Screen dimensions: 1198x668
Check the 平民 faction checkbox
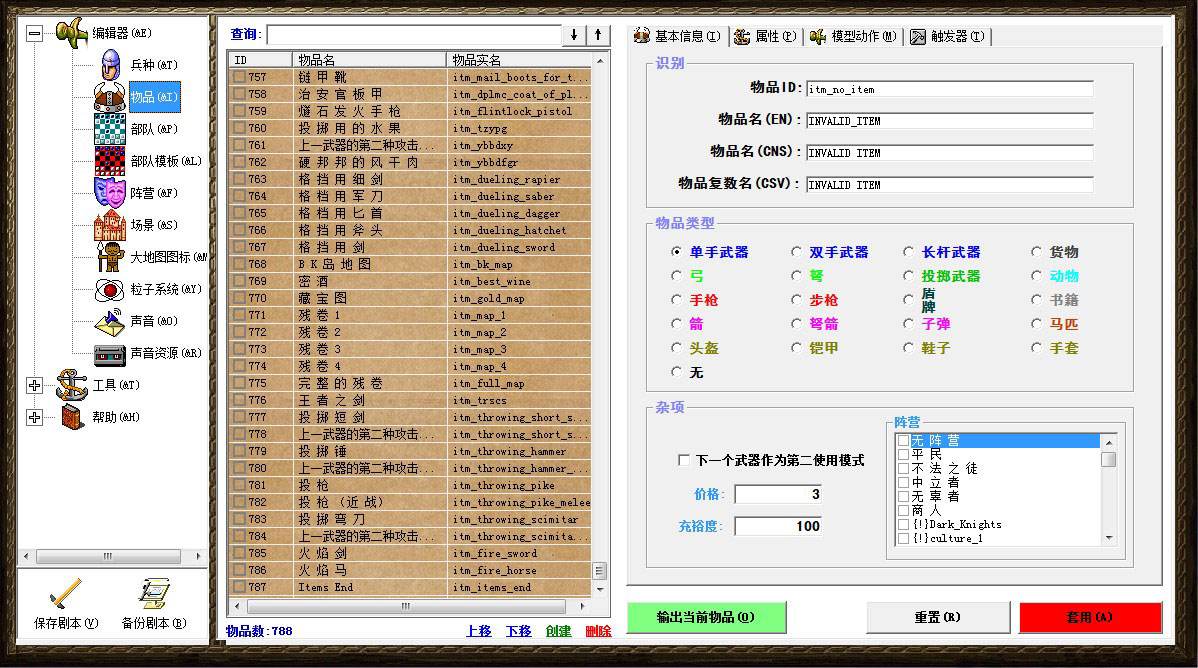(903, 453)
